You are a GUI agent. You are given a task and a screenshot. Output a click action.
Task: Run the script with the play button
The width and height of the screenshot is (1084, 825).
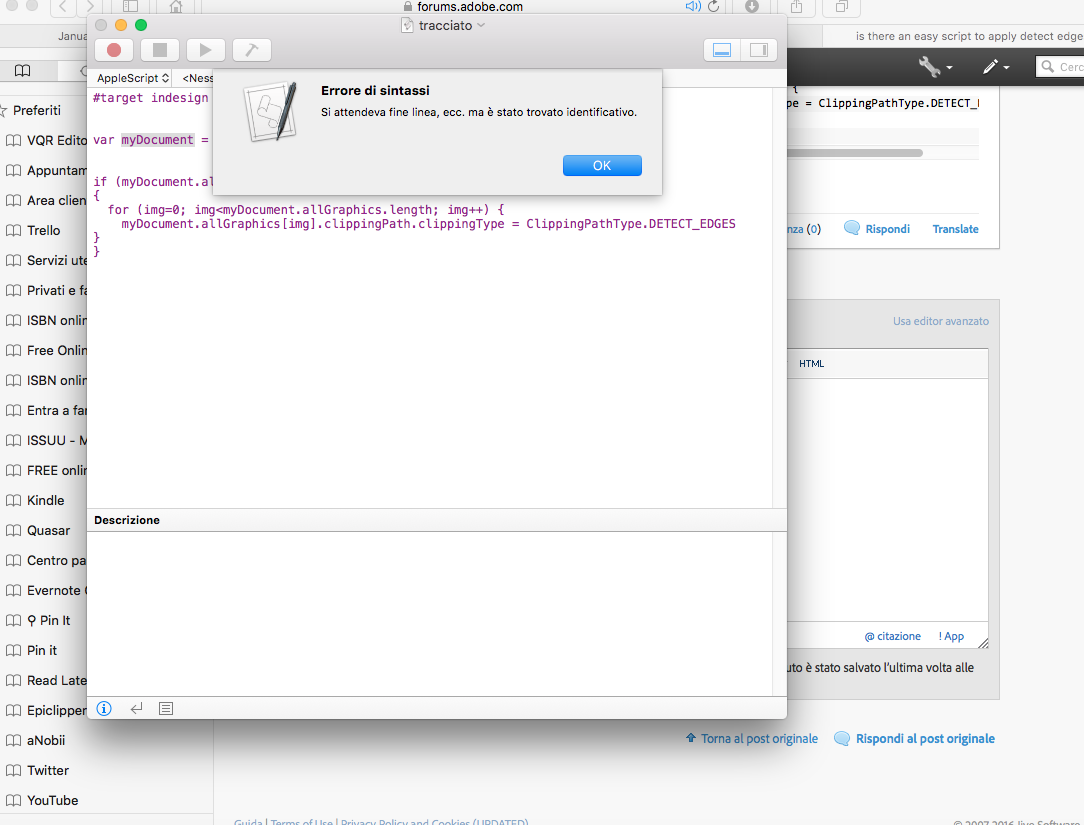(205, 50)
